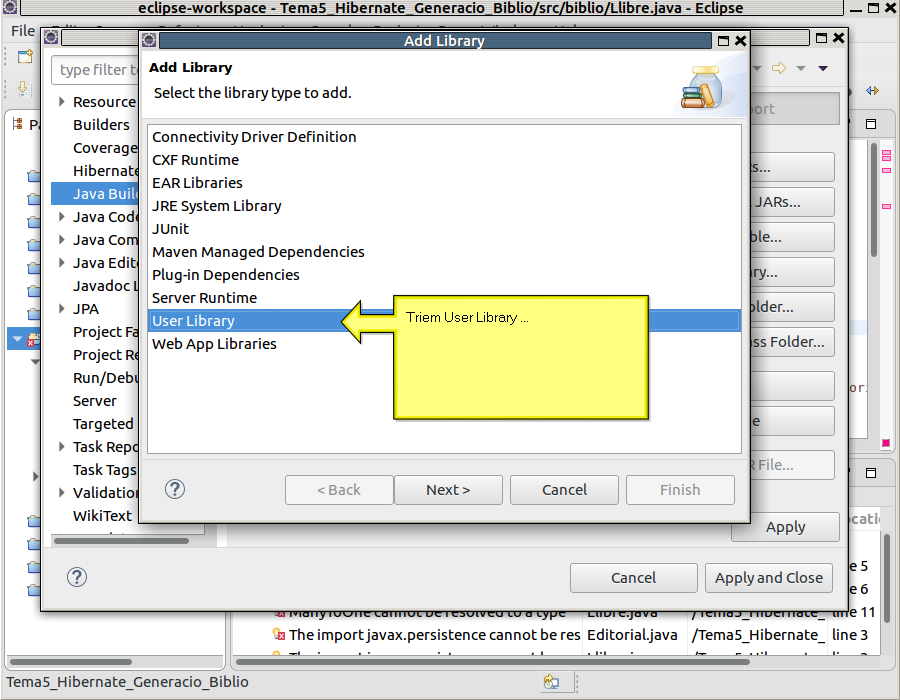Click Cancel in Add Library wizard
The image size is (900, 700).
(564, 490)
